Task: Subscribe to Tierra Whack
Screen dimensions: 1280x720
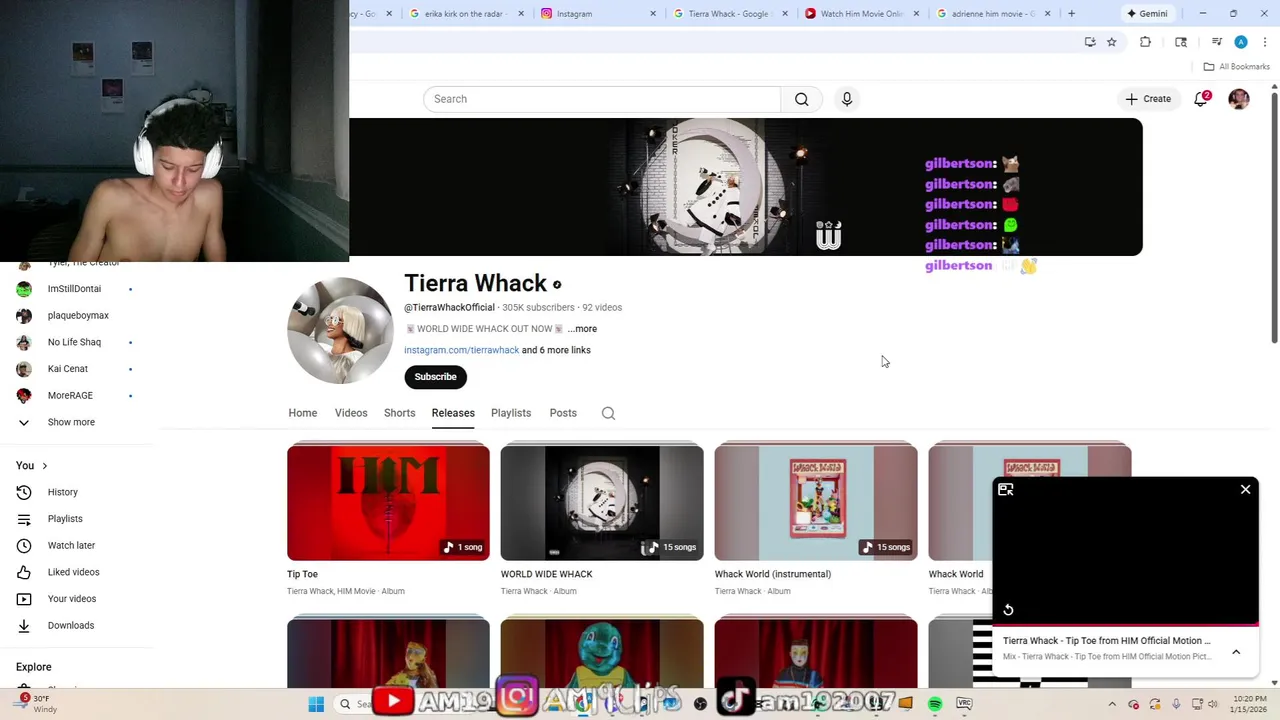Action: pyautogui.click(x=435, y=377)
